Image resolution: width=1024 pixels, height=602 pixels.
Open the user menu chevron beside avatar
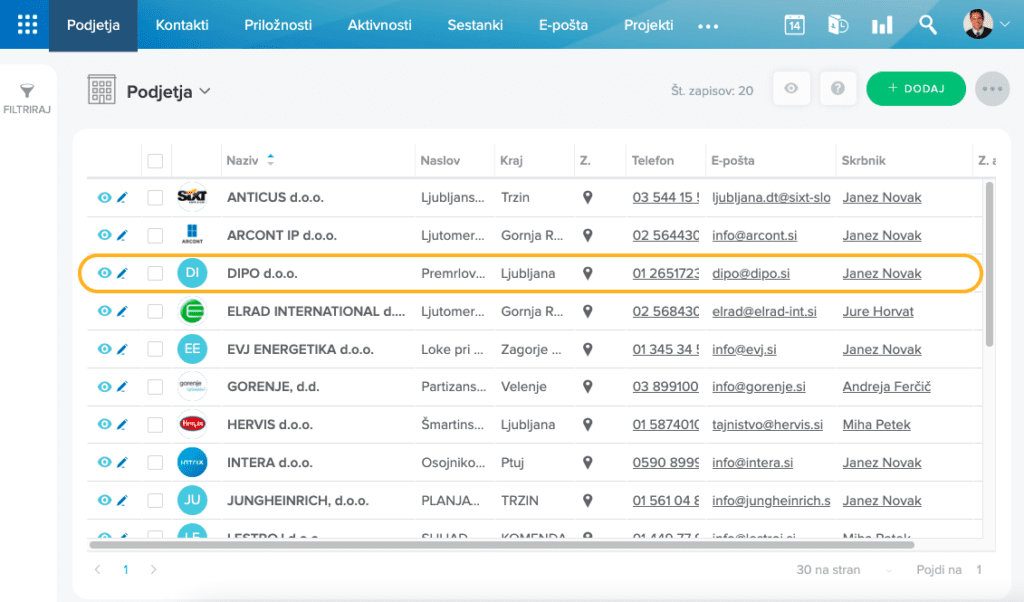[x=1006, y=24]
